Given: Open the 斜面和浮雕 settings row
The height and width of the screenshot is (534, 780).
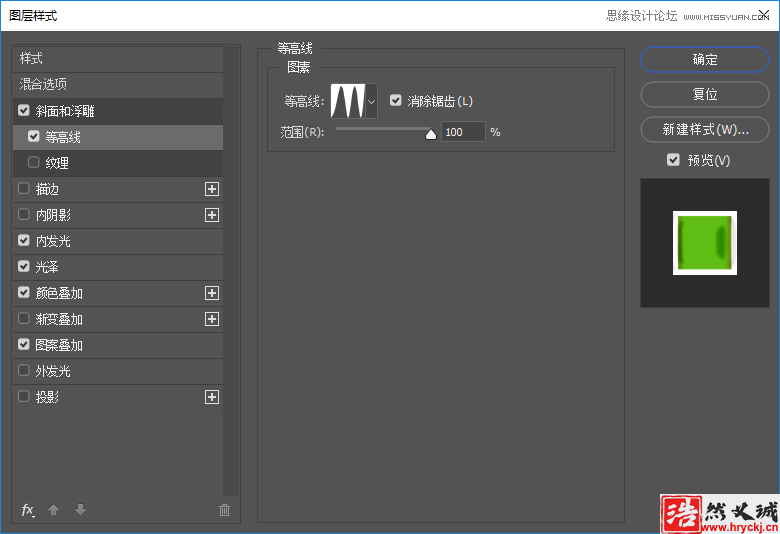Looking at the screenshot, I should pos(118,111).
